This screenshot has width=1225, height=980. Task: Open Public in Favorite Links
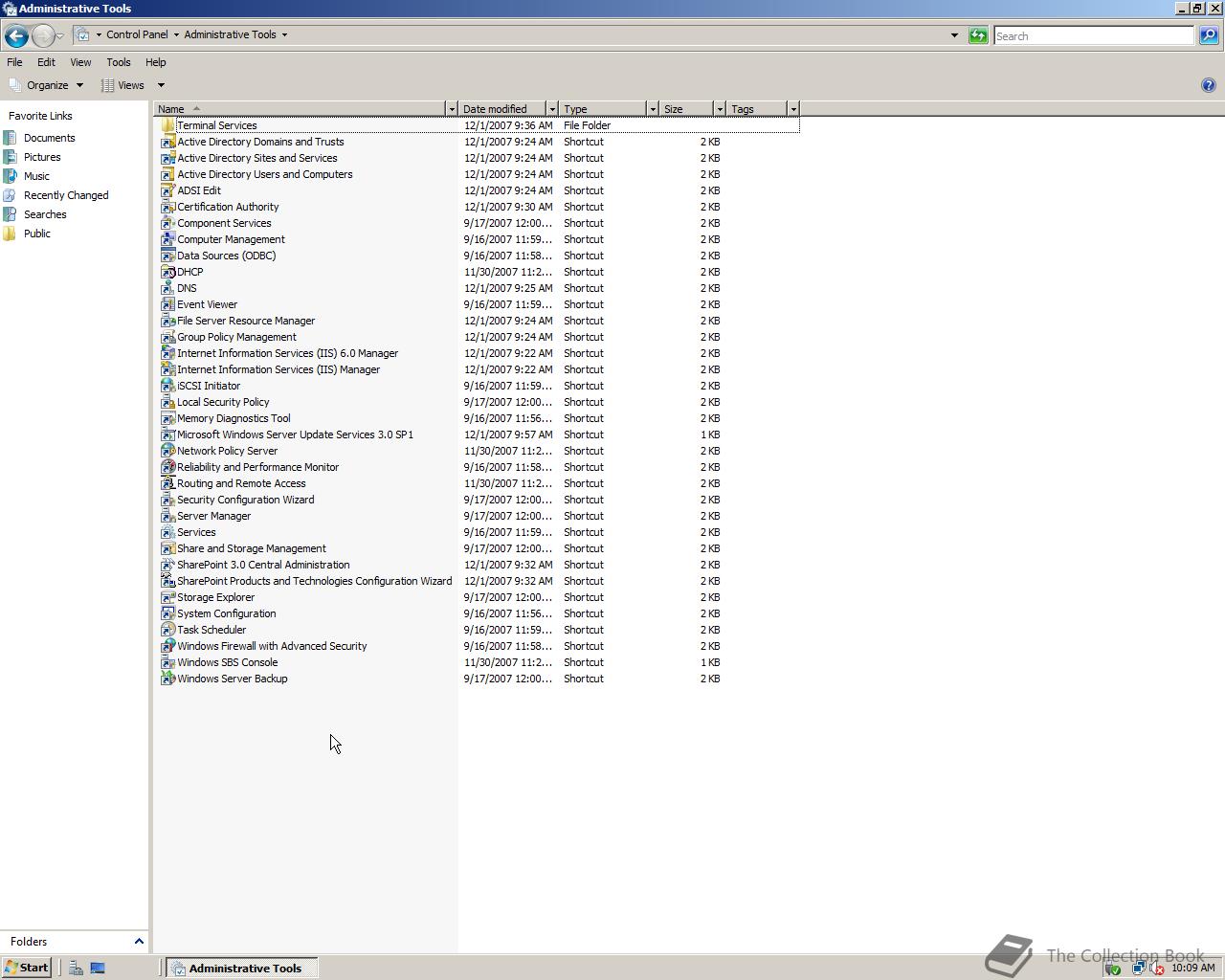pyautogui.click(x=37, y=234)
